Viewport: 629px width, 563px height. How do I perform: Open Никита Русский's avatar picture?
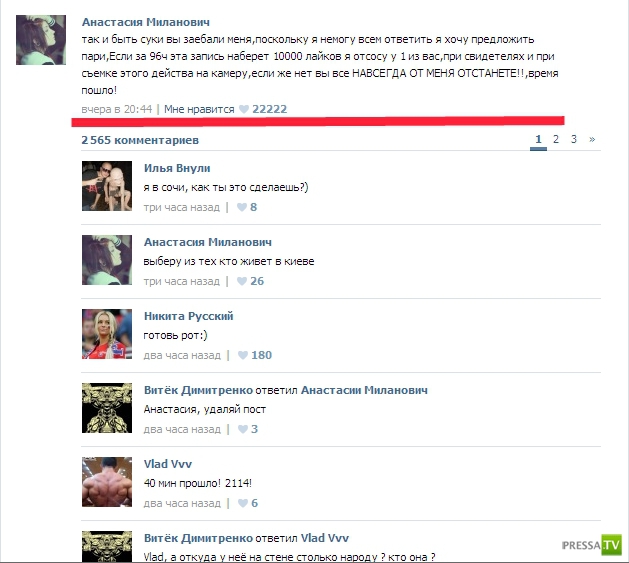click(x=107, y=334)
